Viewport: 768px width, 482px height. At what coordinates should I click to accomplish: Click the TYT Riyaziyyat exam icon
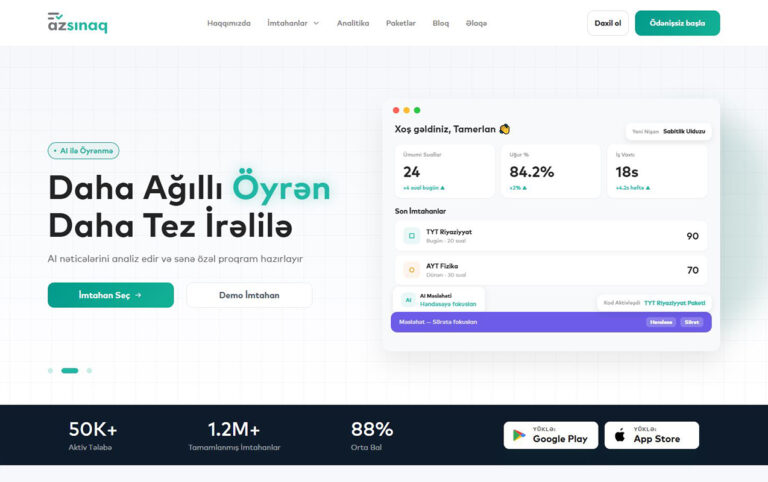pyautogui.click(x=410, y=236)
